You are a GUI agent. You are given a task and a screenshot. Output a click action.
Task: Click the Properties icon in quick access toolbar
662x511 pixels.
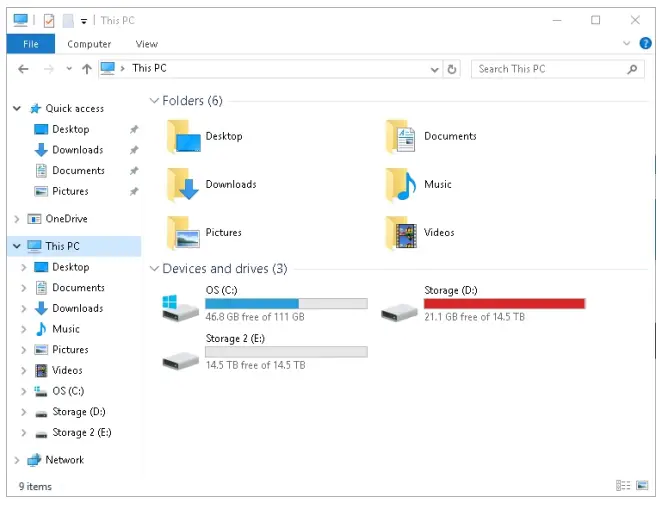point(49,20)
